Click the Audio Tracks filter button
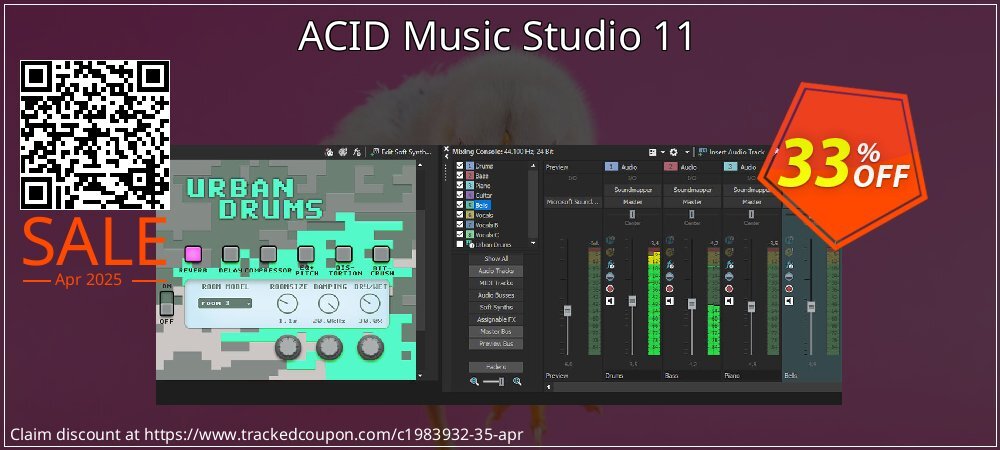The image size is (1000, 450). click(x=496, y=271)
